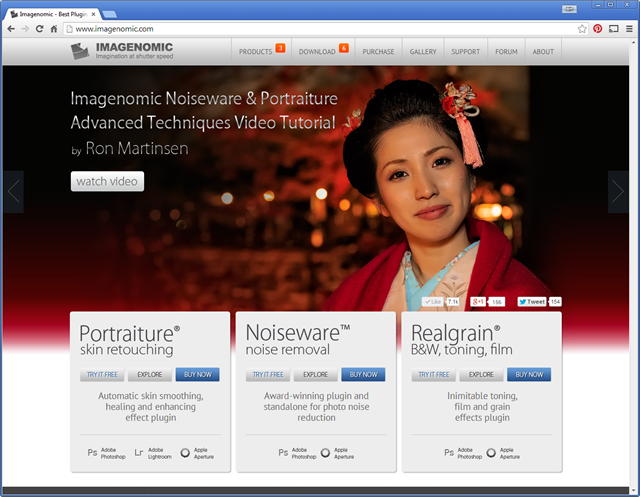Viewport: 640px width, 497px height.
Task: Try Realgrain for free
Action: tap(433, 375)
